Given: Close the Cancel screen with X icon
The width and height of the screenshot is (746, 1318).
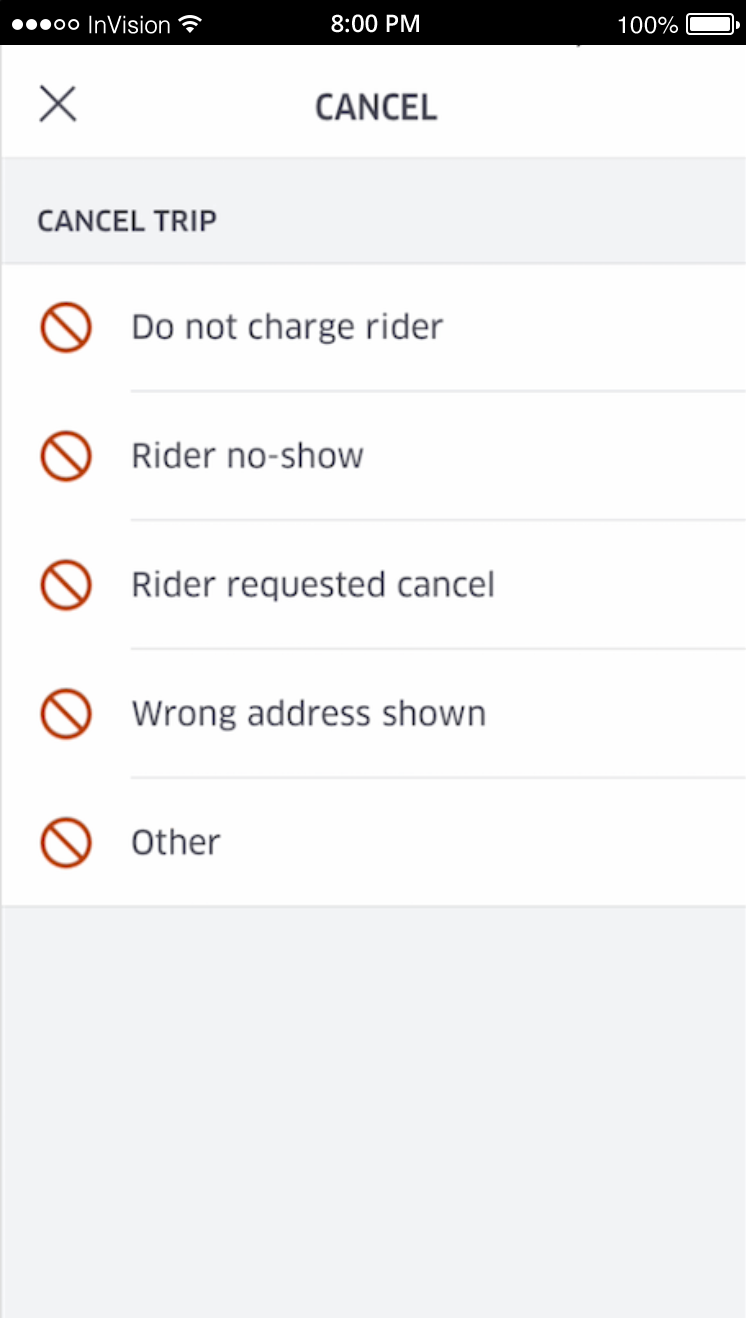Looking at the screenshot, I should (x=58, y=104).
